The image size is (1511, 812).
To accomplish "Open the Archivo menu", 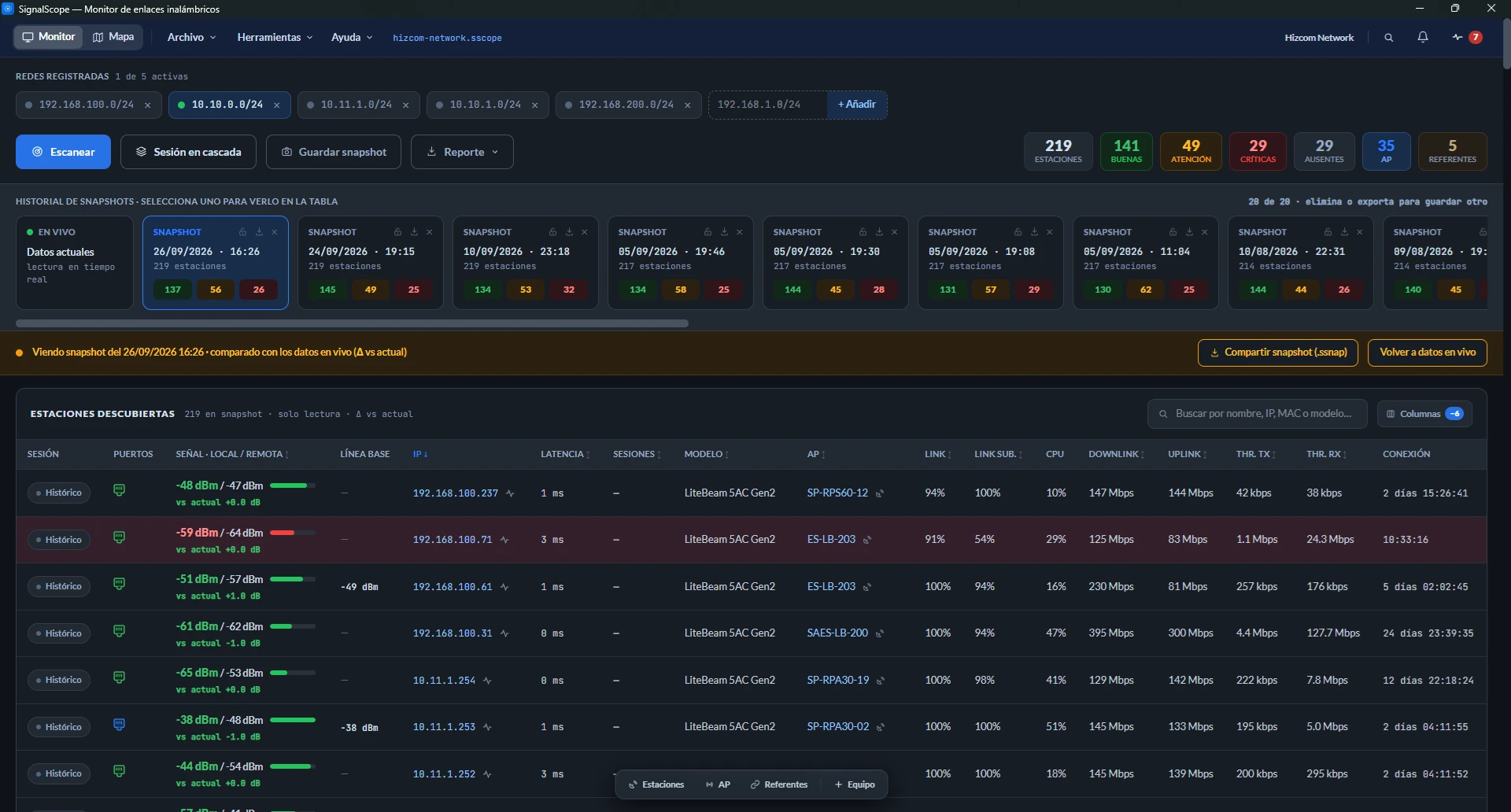I will [191, 38].
